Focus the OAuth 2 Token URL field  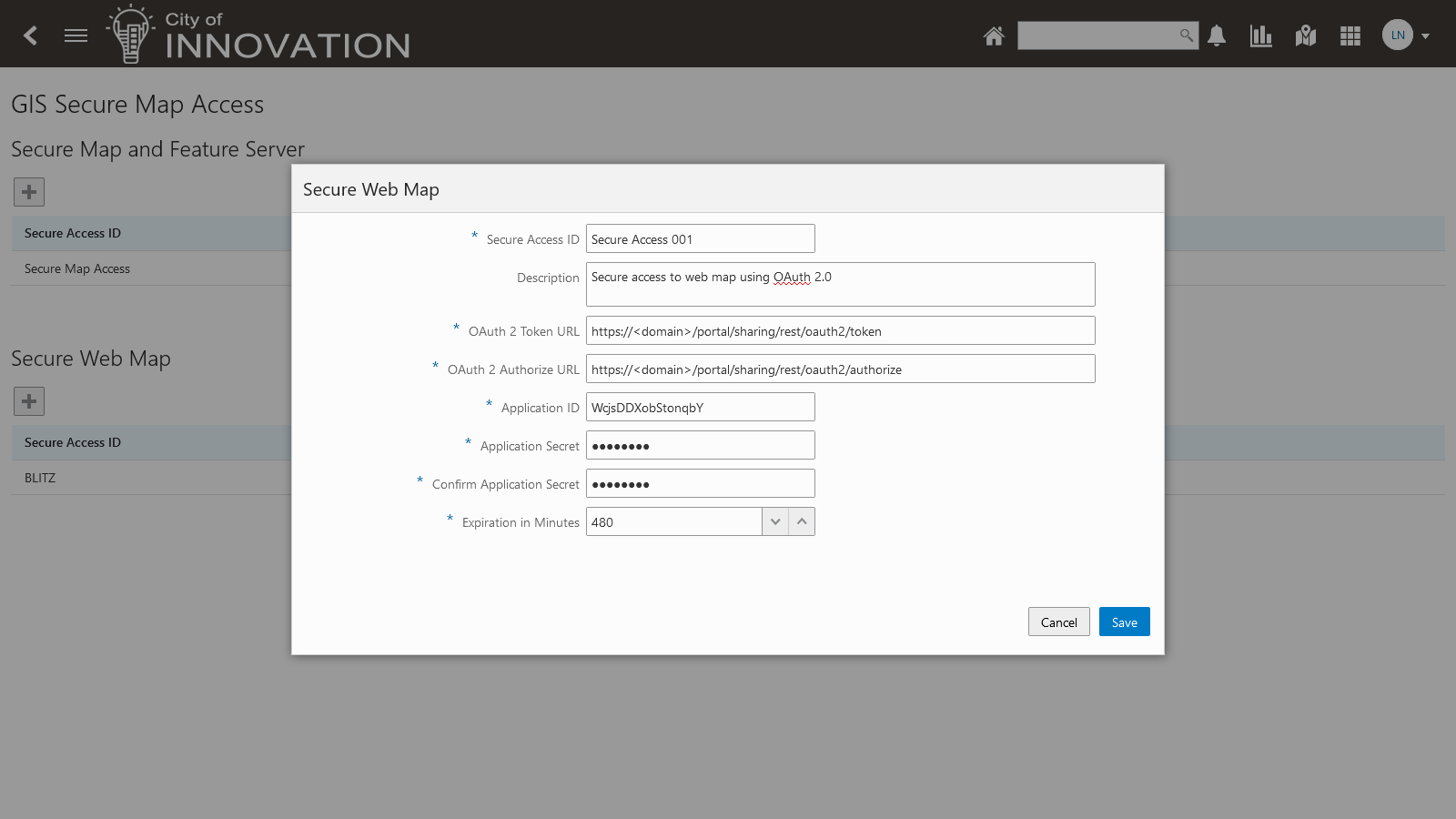[x=840, y=330]
